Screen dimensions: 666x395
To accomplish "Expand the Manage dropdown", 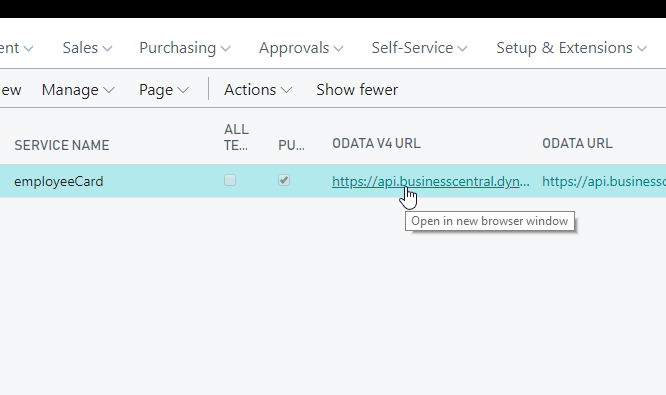I will coord(78,90).
